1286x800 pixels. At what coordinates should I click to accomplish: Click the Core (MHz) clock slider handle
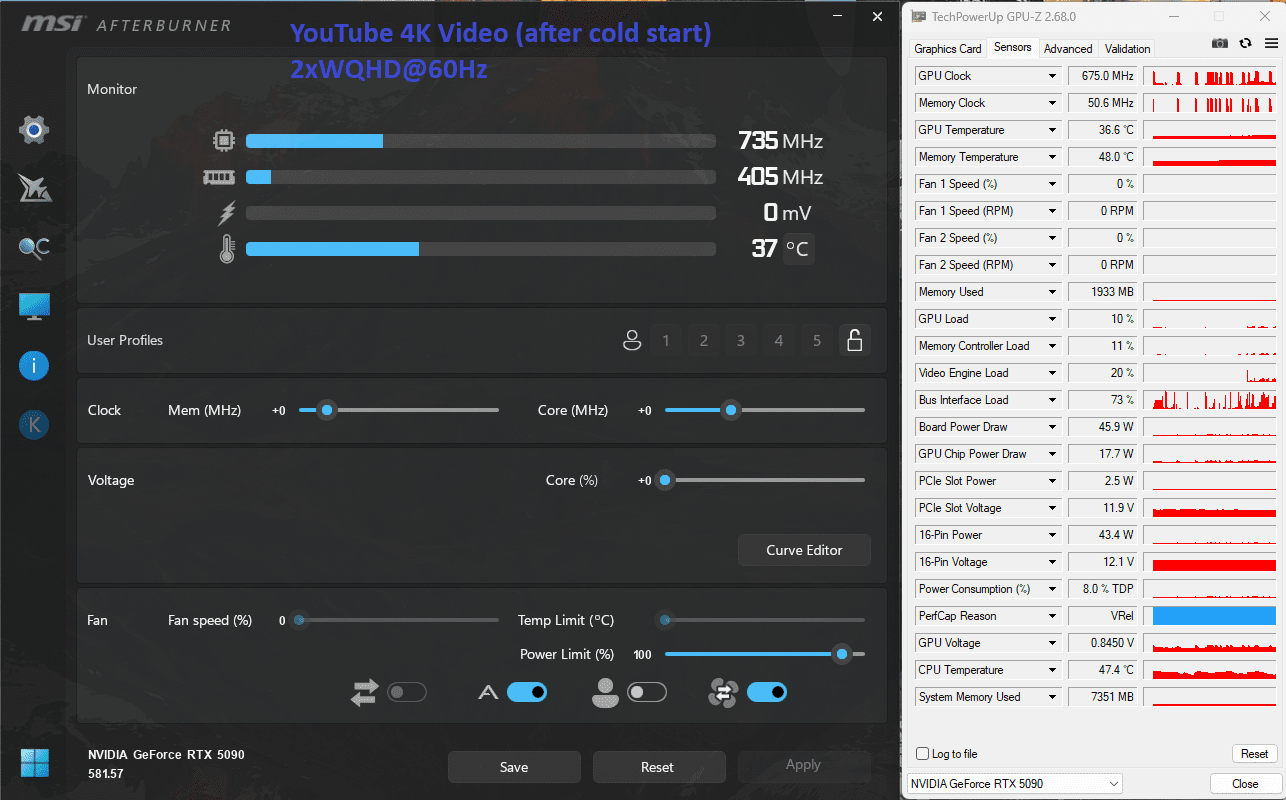[x=731, y=410]
